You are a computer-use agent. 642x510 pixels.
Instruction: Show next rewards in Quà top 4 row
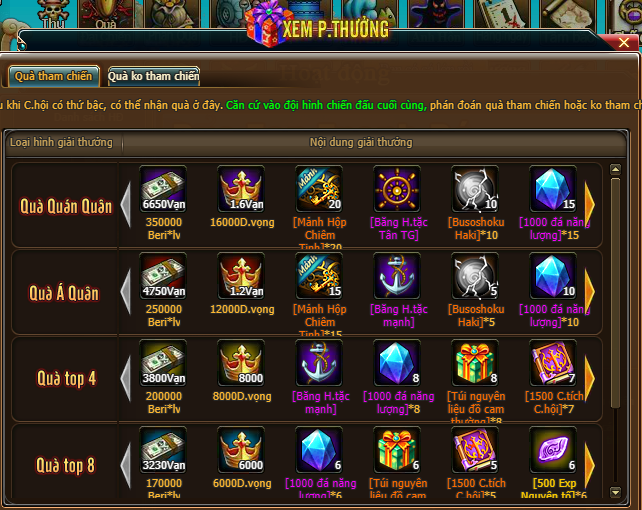[x=590, y=378]
